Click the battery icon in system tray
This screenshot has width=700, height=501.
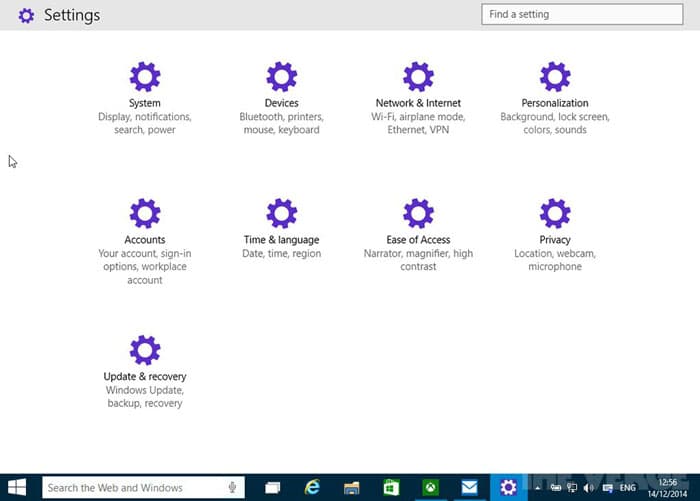tap(555, 488)
